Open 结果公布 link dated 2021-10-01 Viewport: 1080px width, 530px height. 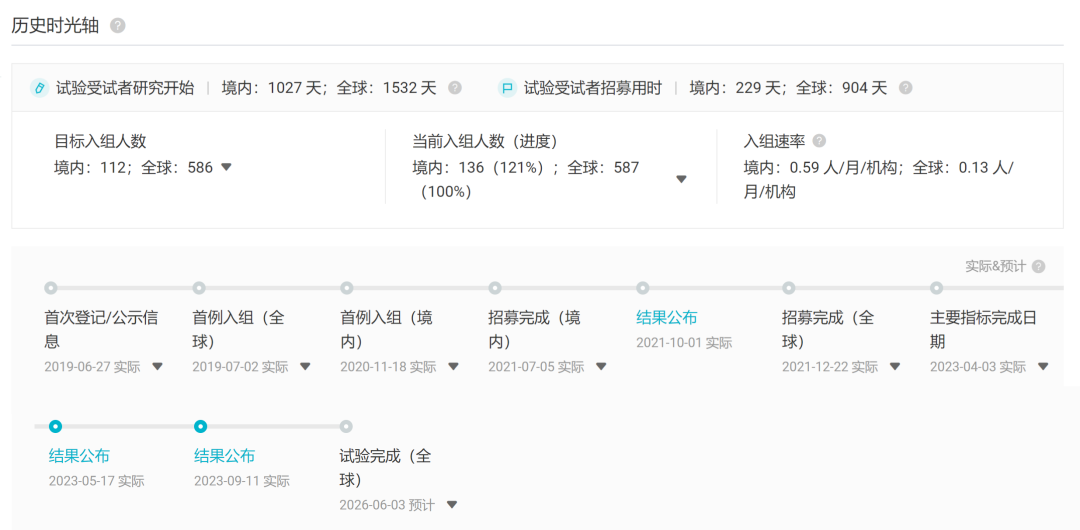click(667, 317)
